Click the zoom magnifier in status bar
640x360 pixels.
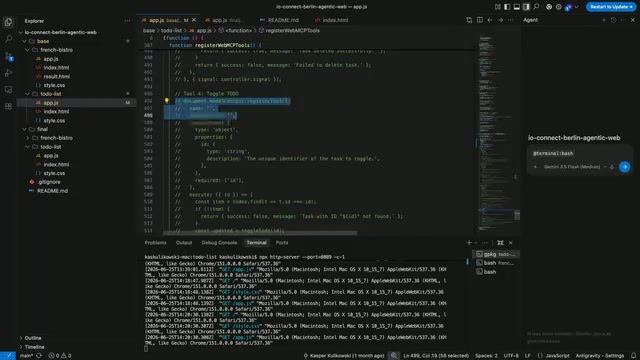coord(394,356)
